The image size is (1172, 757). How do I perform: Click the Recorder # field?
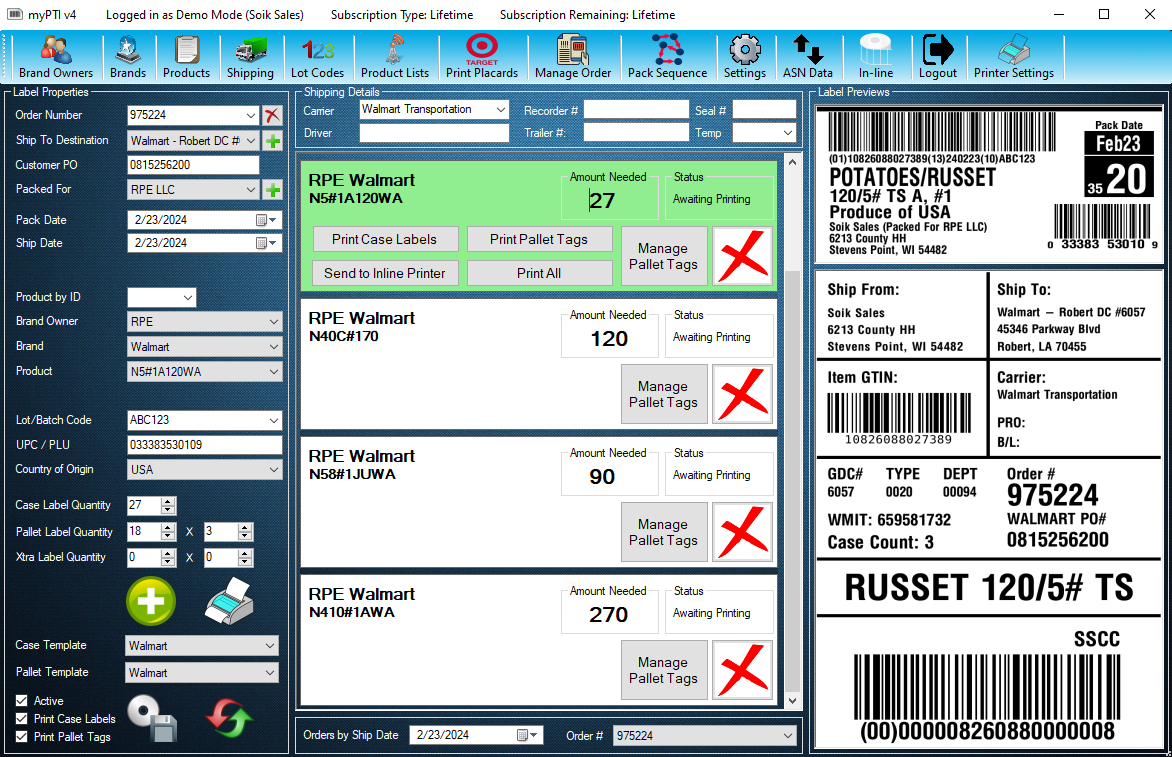tap(636, 110)
